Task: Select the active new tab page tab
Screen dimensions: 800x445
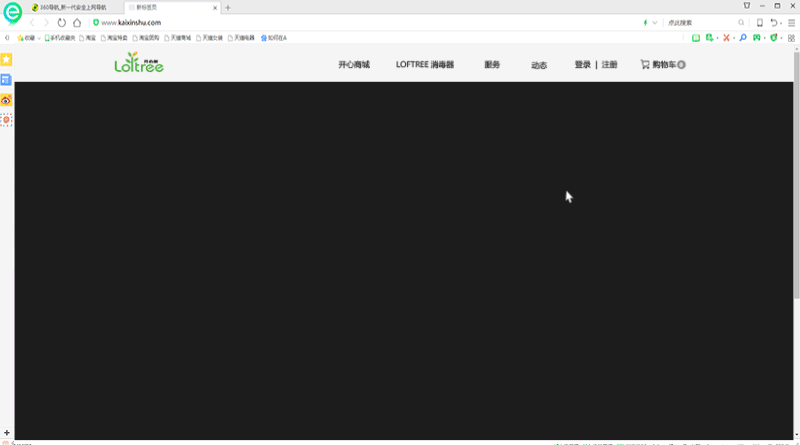Action: pyautogui.click(x=171, y=8)
